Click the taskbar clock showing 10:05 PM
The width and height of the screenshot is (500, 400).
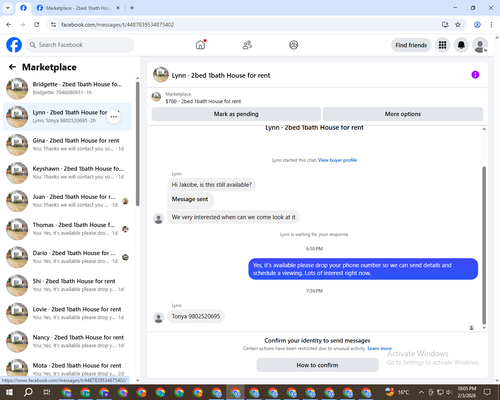[x=467, y=392]
